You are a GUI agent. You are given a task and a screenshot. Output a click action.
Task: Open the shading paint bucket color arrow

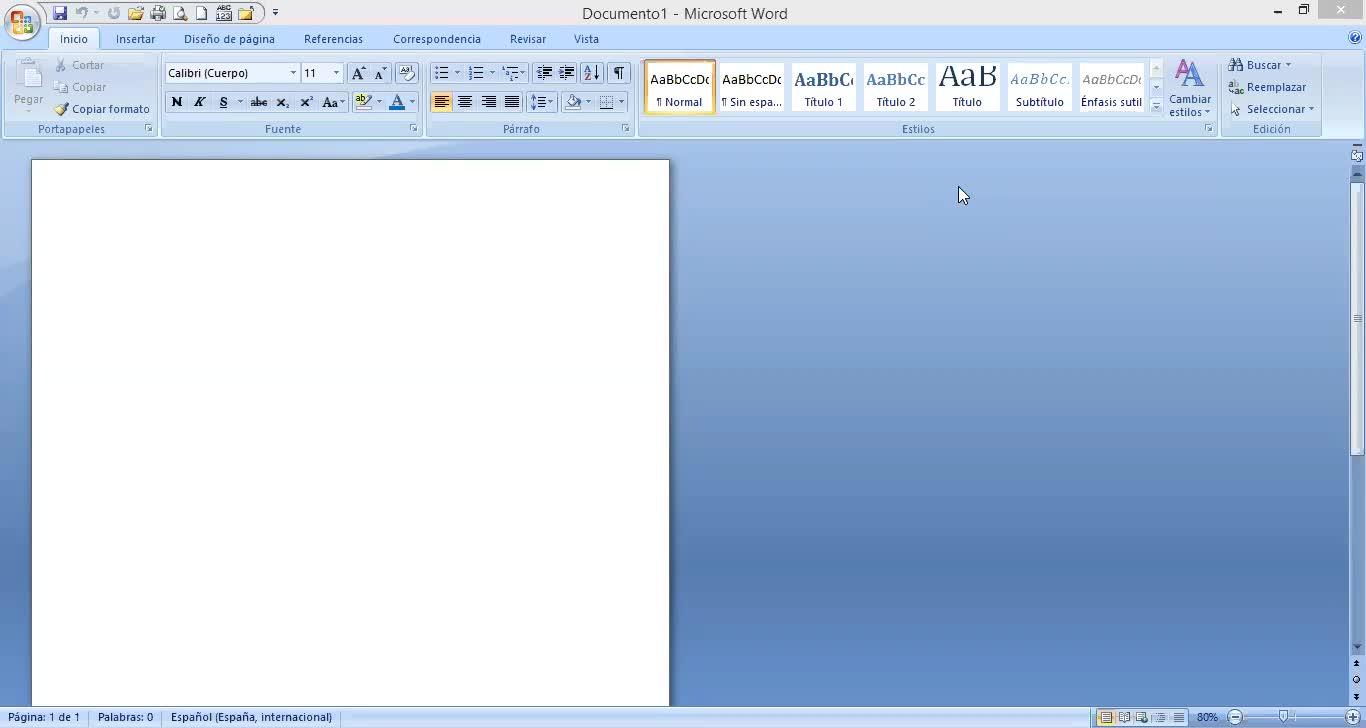click(x=588, y=102)
